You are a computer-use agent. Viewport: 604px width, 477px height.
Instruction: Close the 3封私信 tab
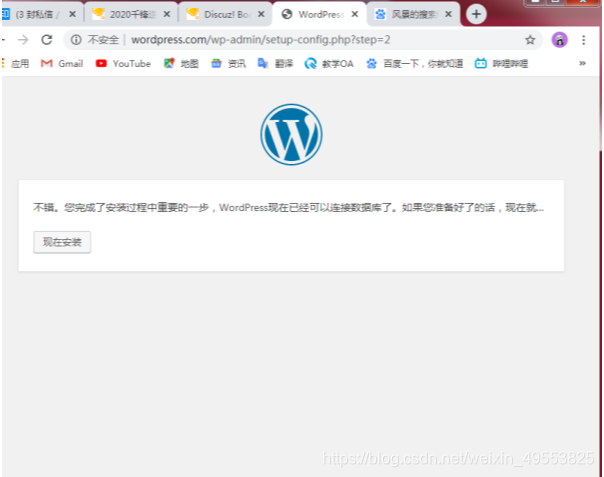[72, 14]
